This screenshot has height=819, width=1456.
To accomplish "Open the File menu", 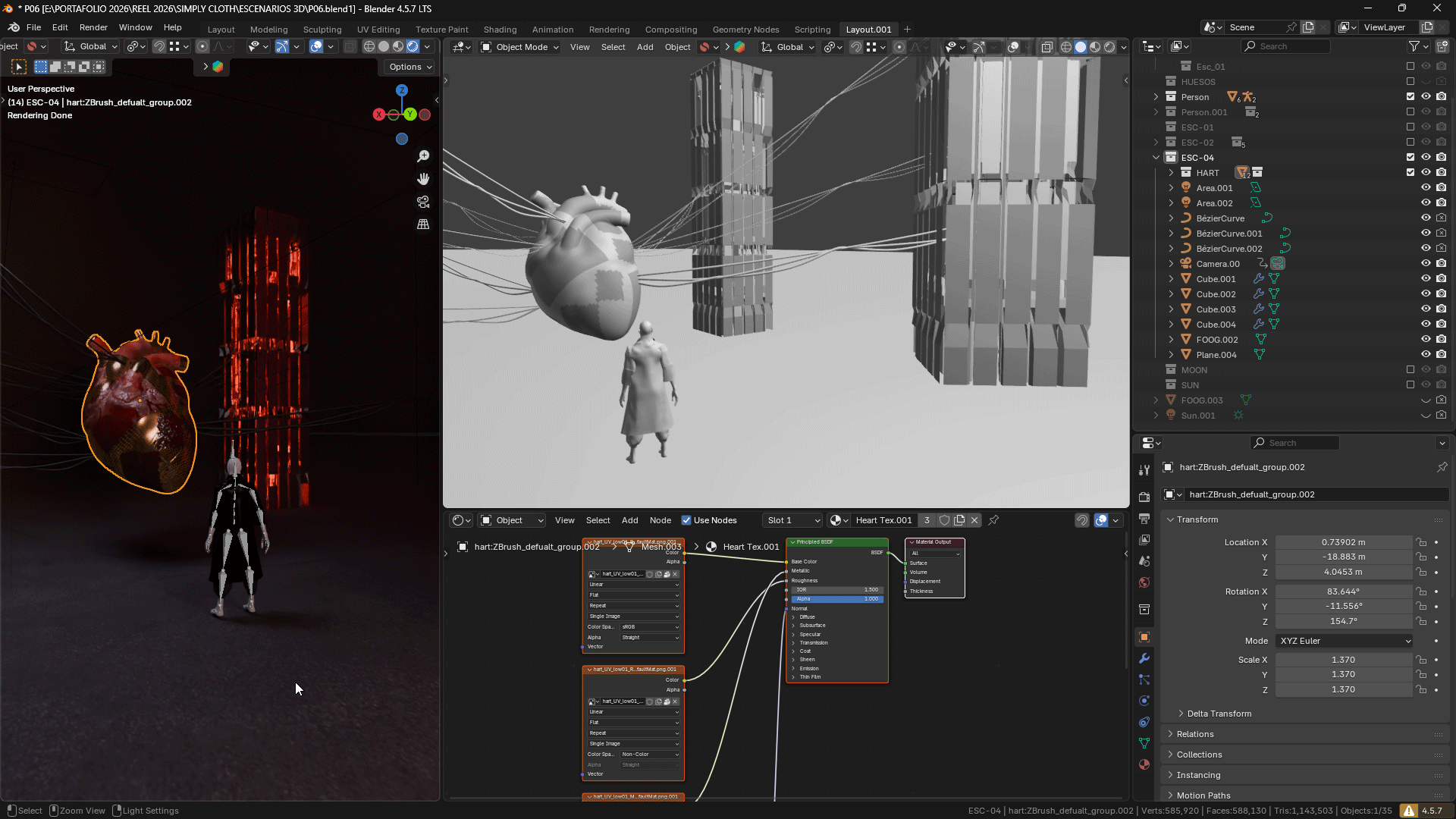I will [x=33, y=27].
